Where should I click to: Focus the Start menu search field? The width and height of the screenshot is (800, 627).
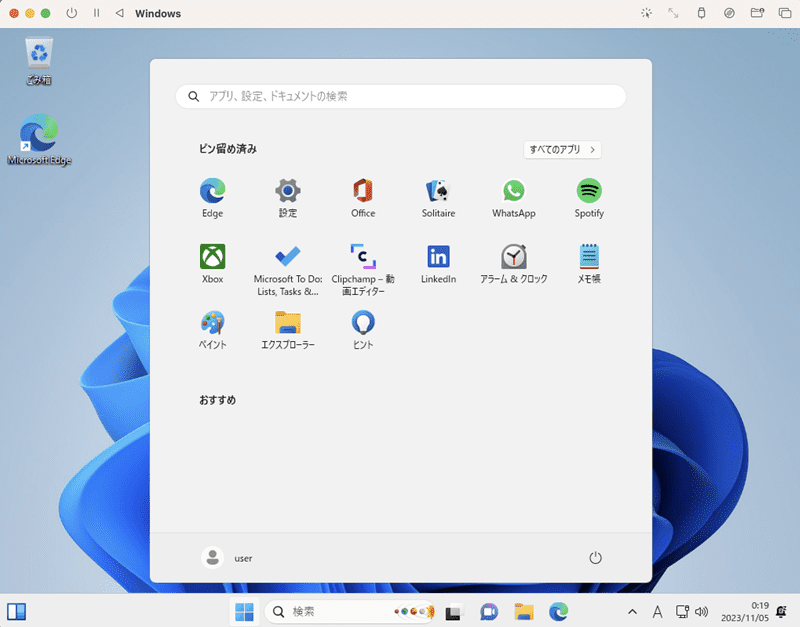point(401,96)
